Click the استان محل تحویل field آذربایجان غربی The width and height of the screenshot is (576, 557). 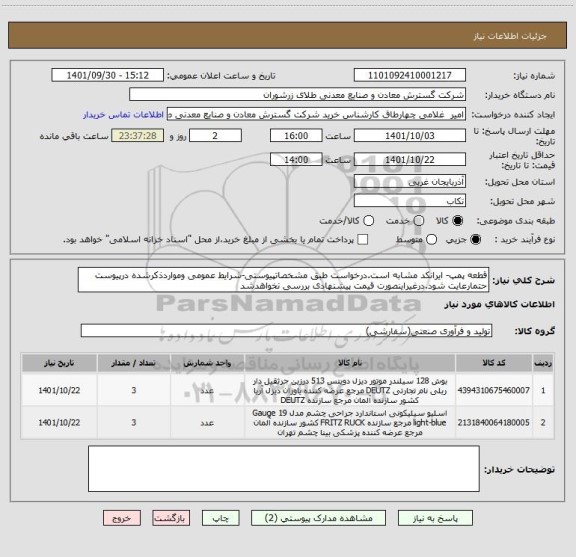point(410,182)
